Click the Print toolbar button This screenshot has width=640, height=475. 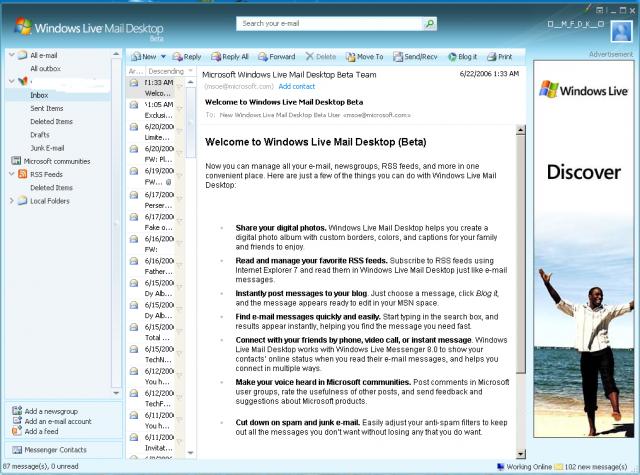pyautogui.click(x=500, y=57)
